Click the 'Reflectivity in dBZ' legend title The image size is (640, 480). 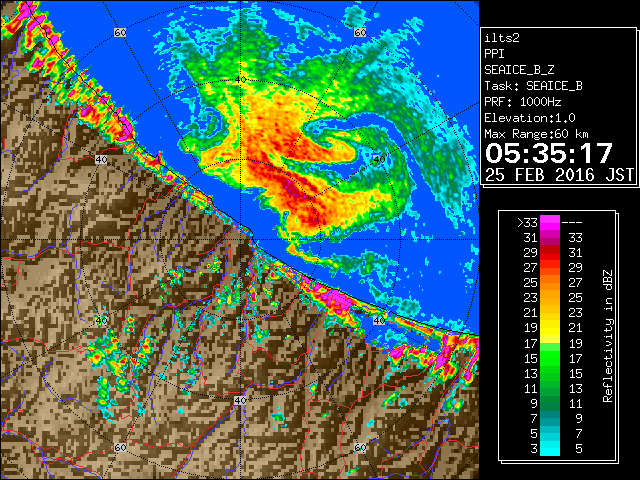(x=608, y=336)
